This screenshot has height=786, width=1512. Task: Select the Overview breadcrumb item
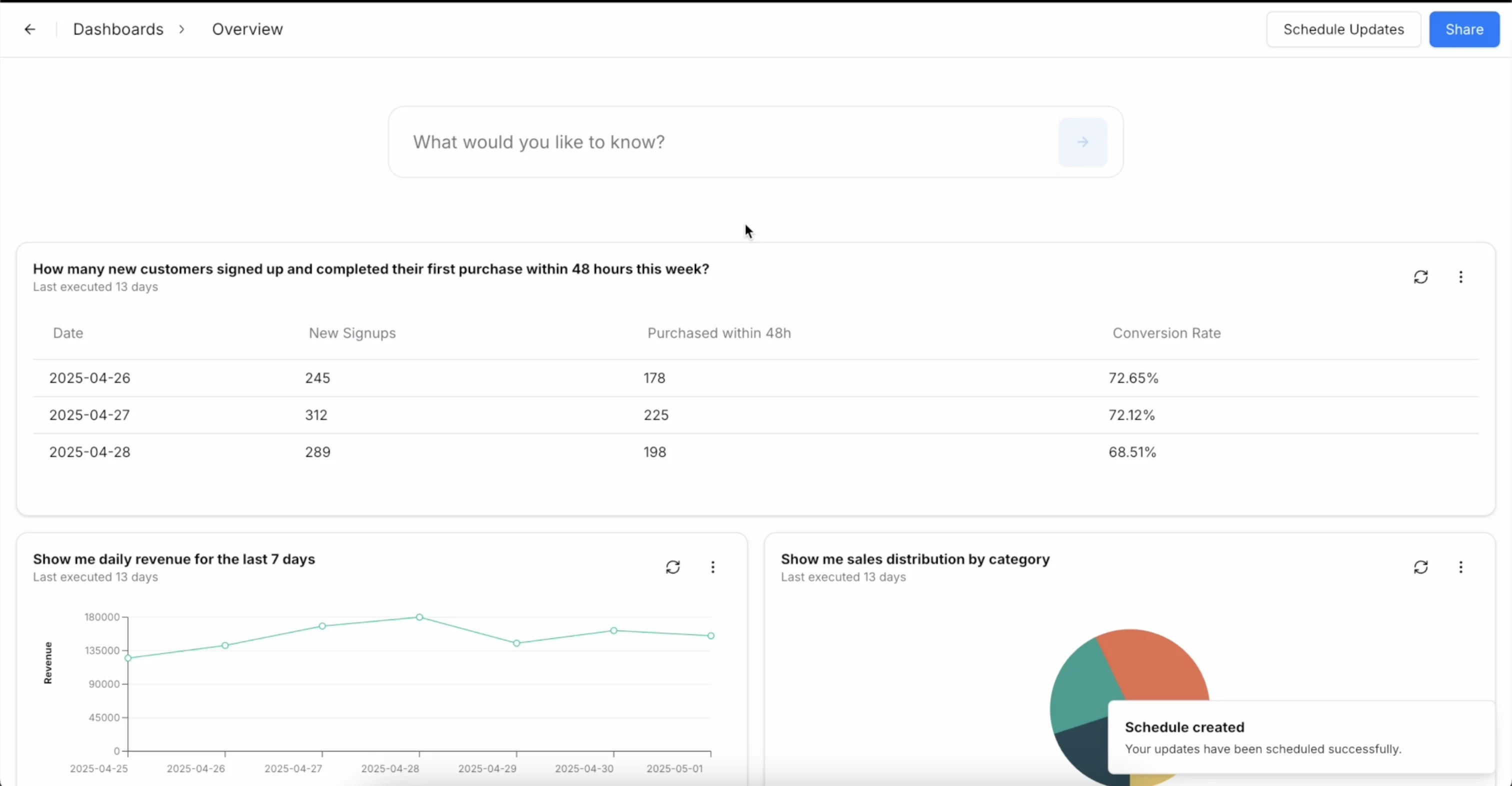point(247,29)
